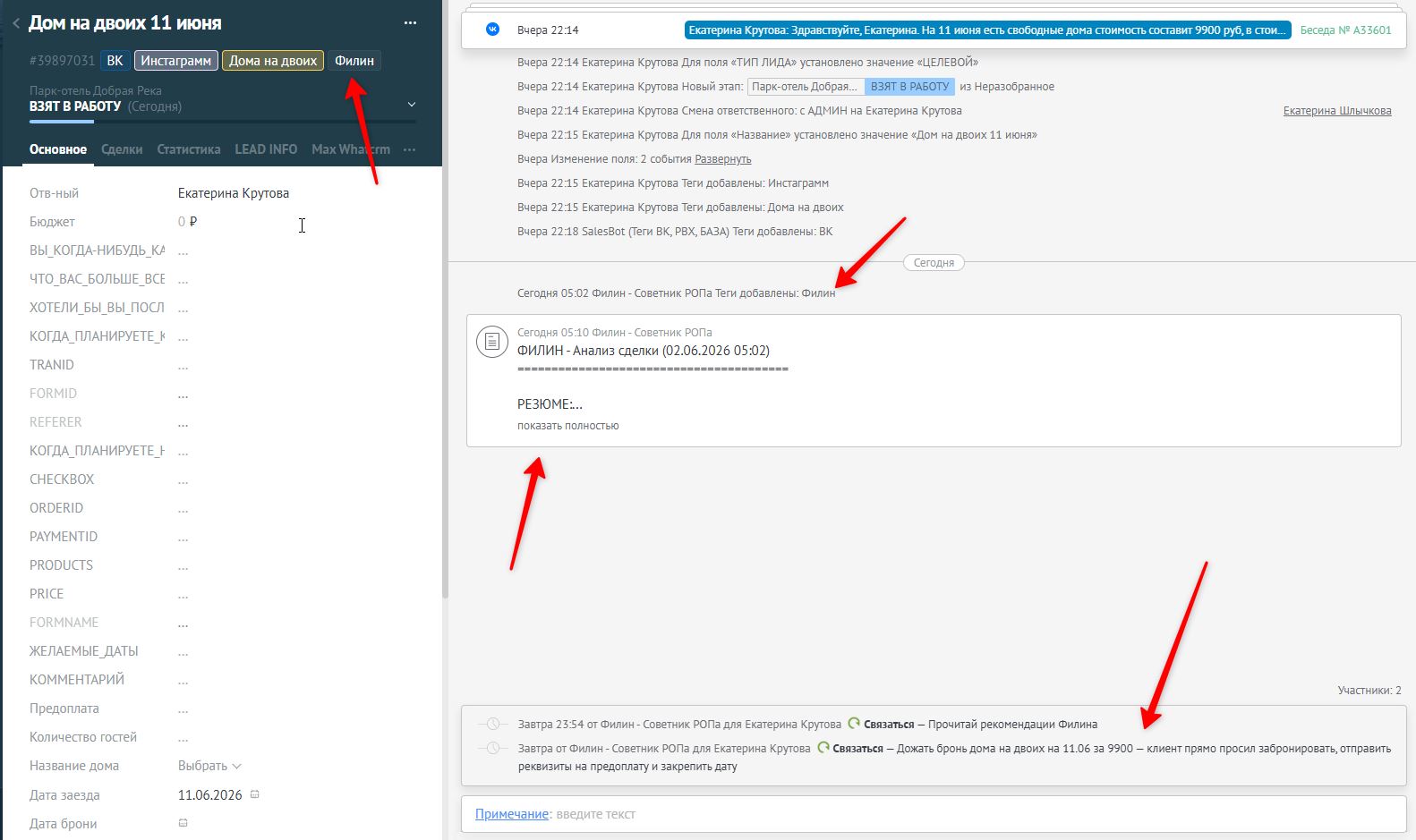Click the note document icon for Филин analysis
Viewport: 1416px width, 840px height.
click(x=491, y=341)
